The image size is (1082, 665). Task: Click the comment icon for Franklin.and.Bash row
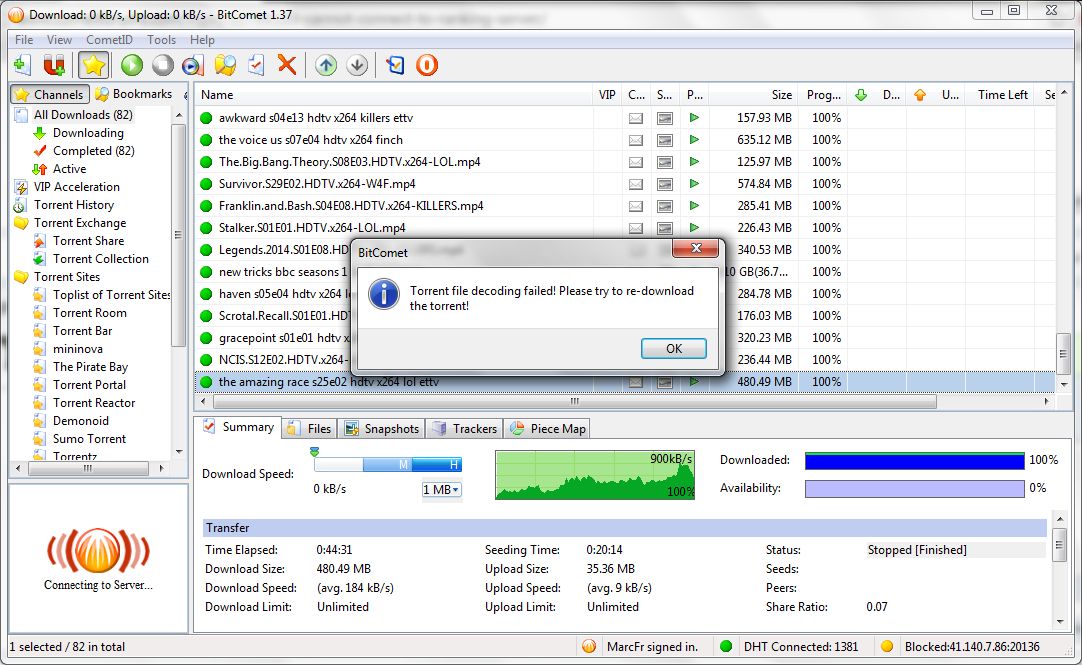pyautogui.click(x=636, y=206)
